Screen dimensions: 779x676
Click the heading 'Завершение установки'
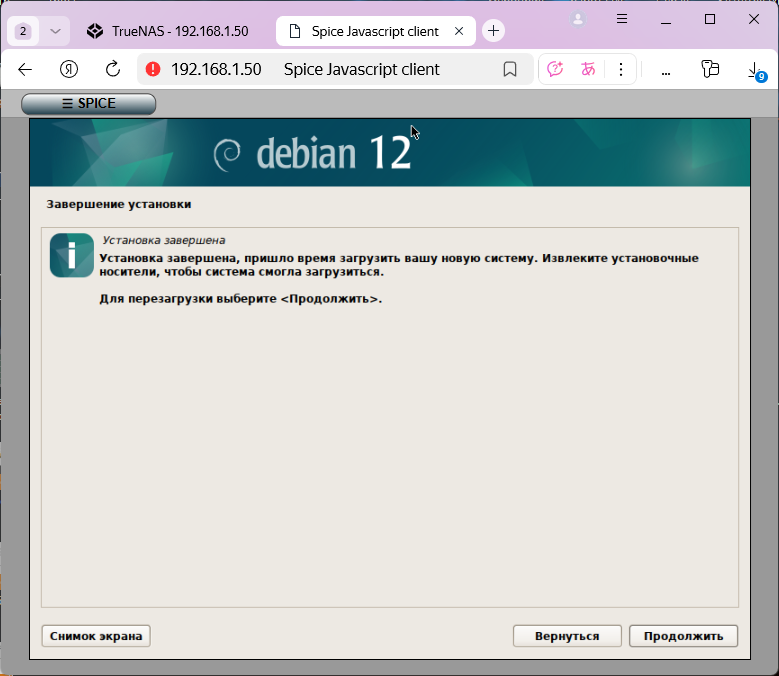pos(119,204)
